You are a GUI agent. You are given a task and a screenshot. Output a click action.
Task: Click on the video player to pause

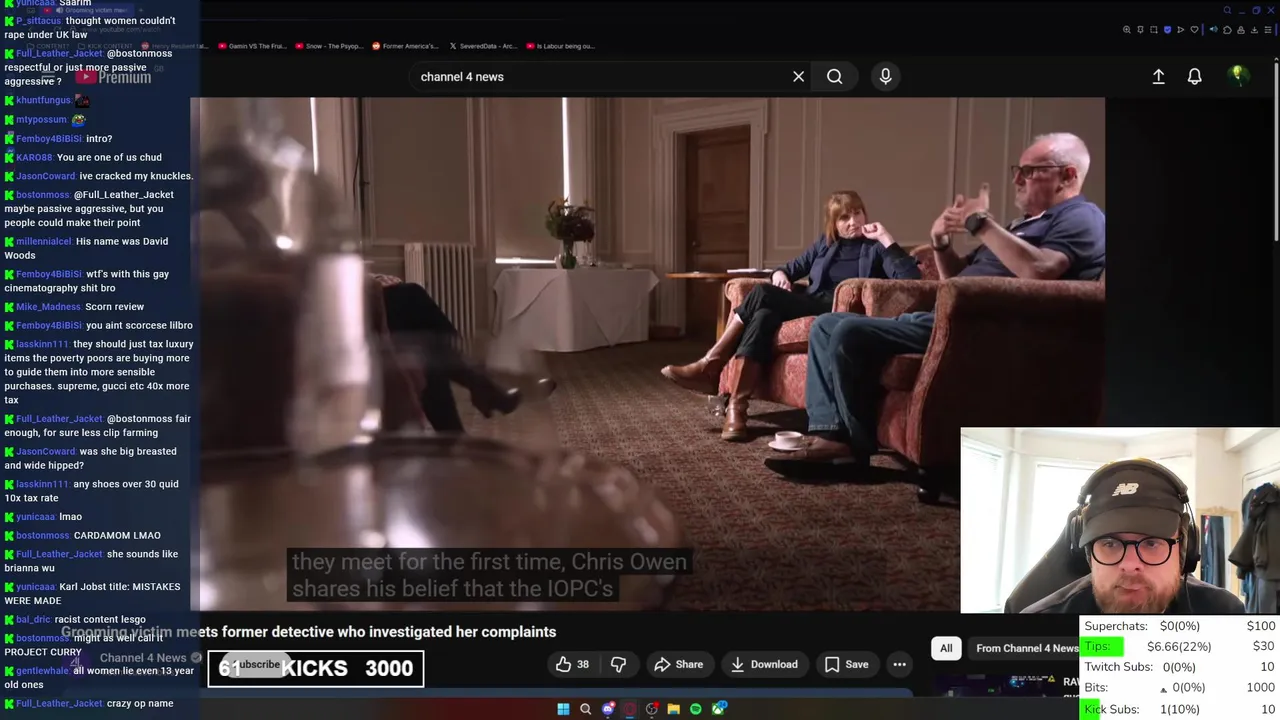pyautogui.click(x=647, y=353)
